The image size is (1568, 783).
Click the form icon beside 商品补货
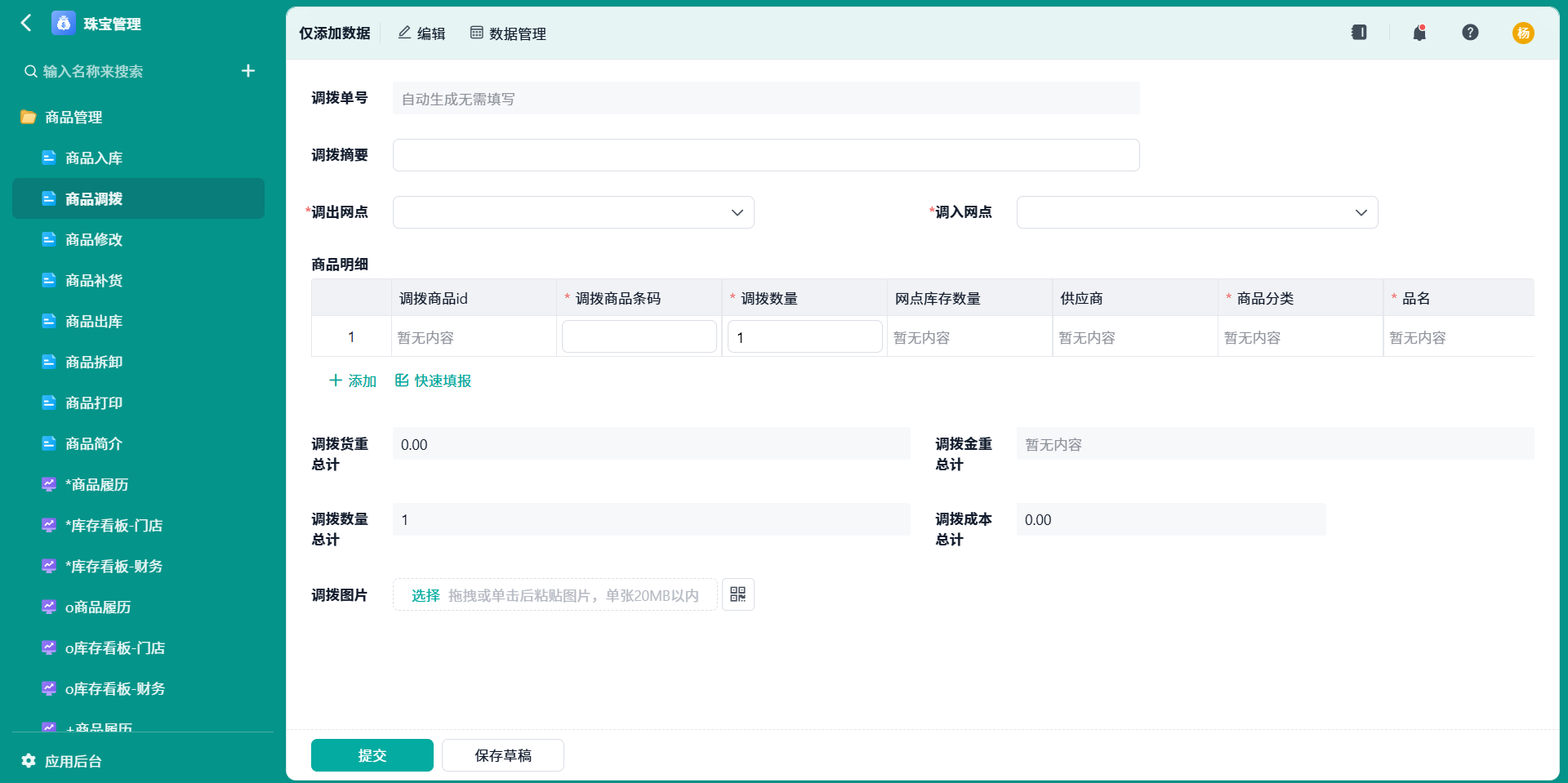tap(49, 280)
